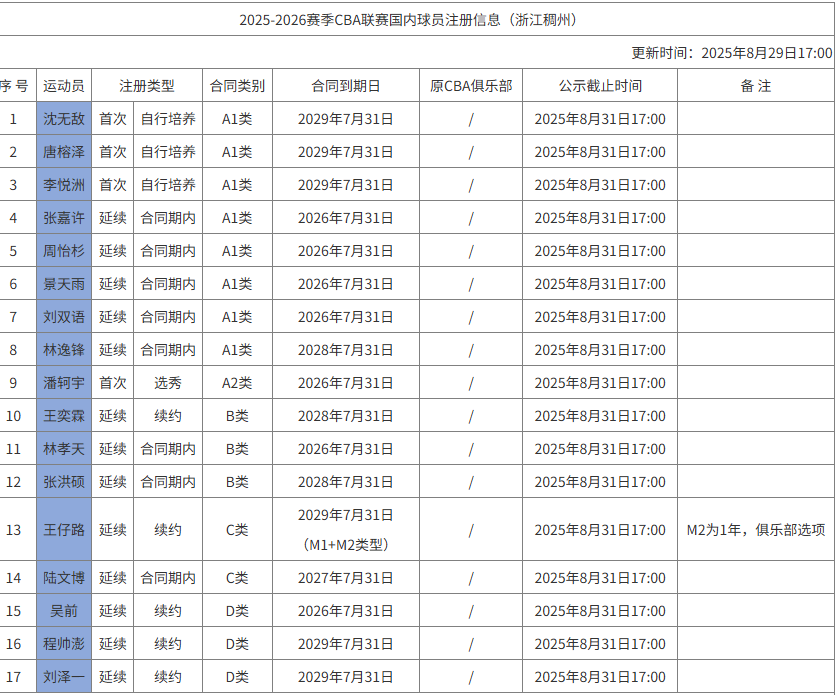
Task: Click the table title mentioning 浙江稠州
Action: [410, 20]
